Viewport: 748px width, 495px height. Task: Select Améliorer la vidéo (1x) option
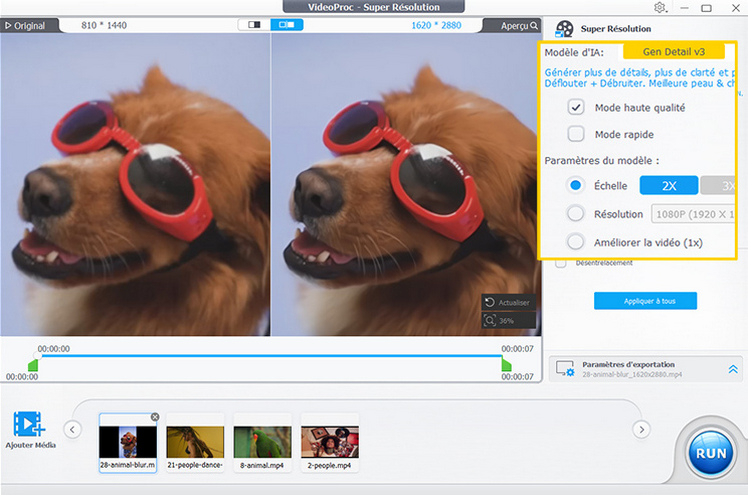[576, 242]
